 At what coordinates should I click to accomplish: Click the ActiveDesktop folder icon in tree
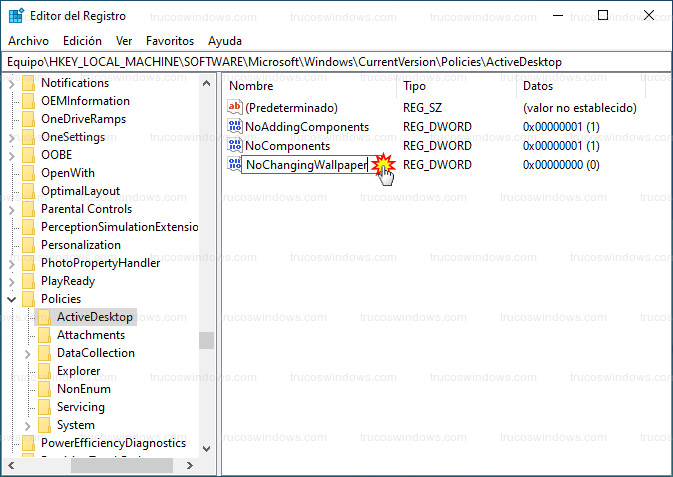(x=44, y=317)
